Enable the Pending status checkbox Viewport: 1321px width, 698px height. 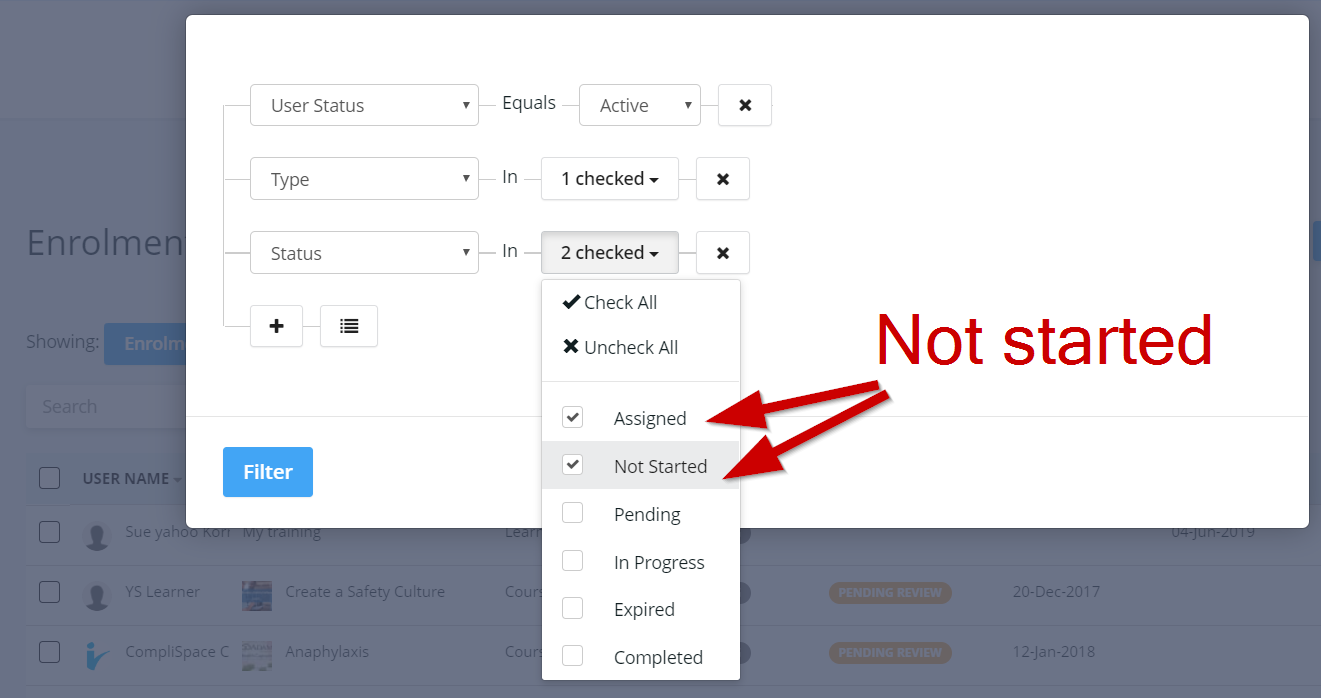pos(572,512)
